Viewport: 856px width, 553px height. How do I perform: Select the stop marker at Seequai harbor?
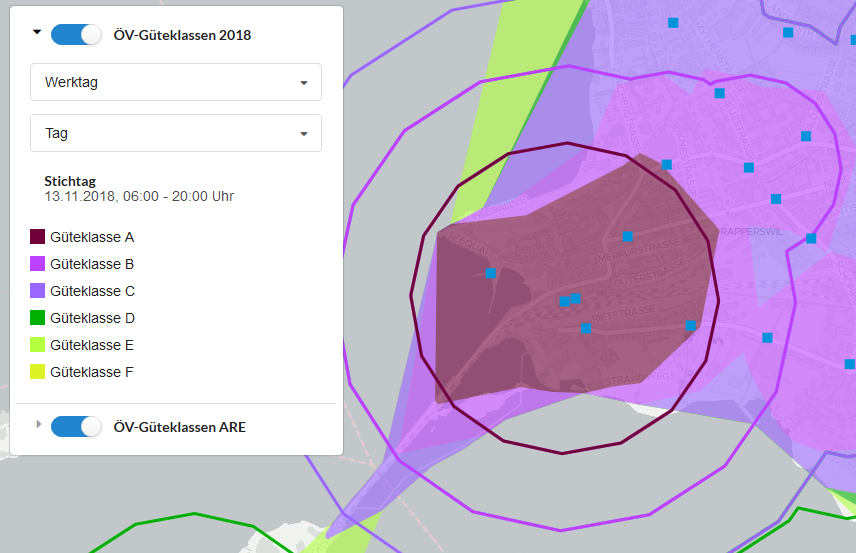(x=490, y=273)
